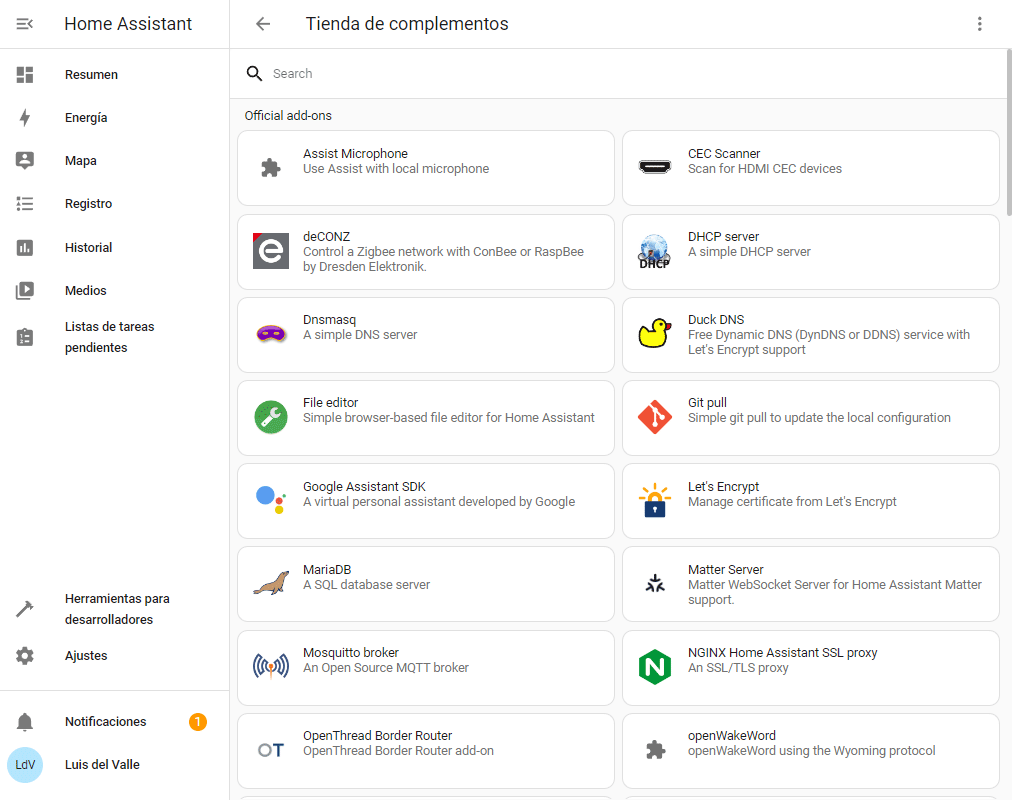Open Luis del Valle profile
The width and height of the screenshot is (1012, 800).
pos(114,765)
